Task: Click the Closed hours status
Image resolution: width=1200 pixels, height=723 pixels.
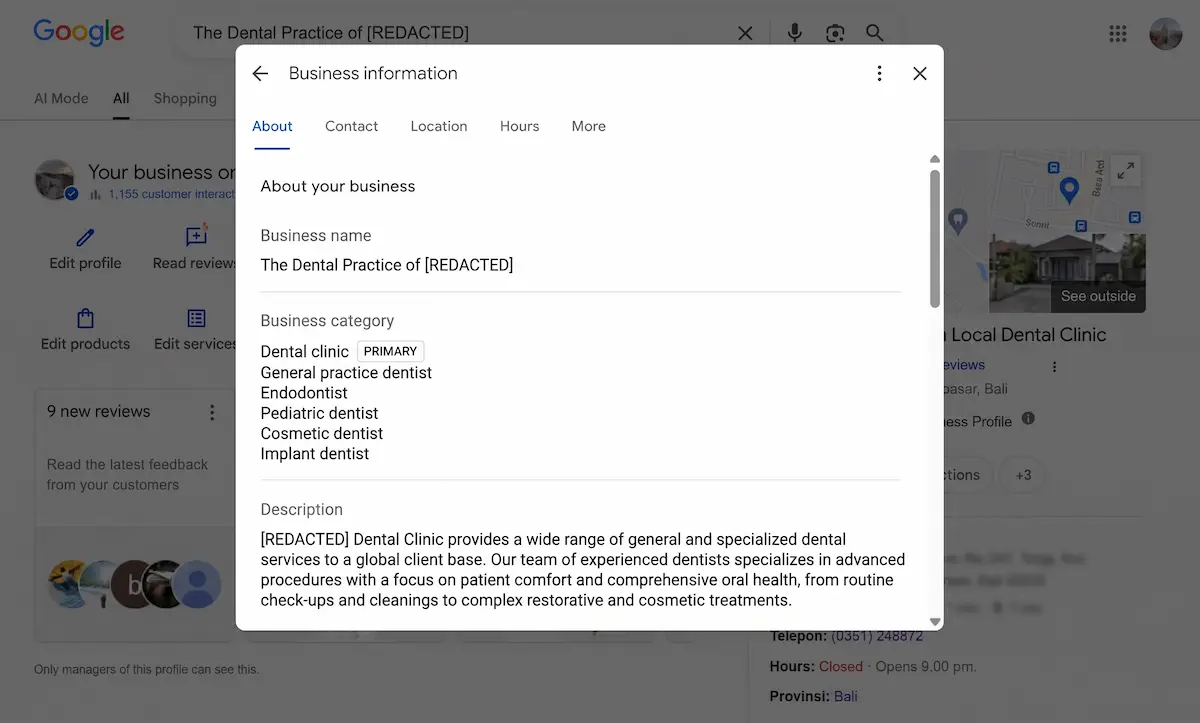Action: tap(841, 666)
